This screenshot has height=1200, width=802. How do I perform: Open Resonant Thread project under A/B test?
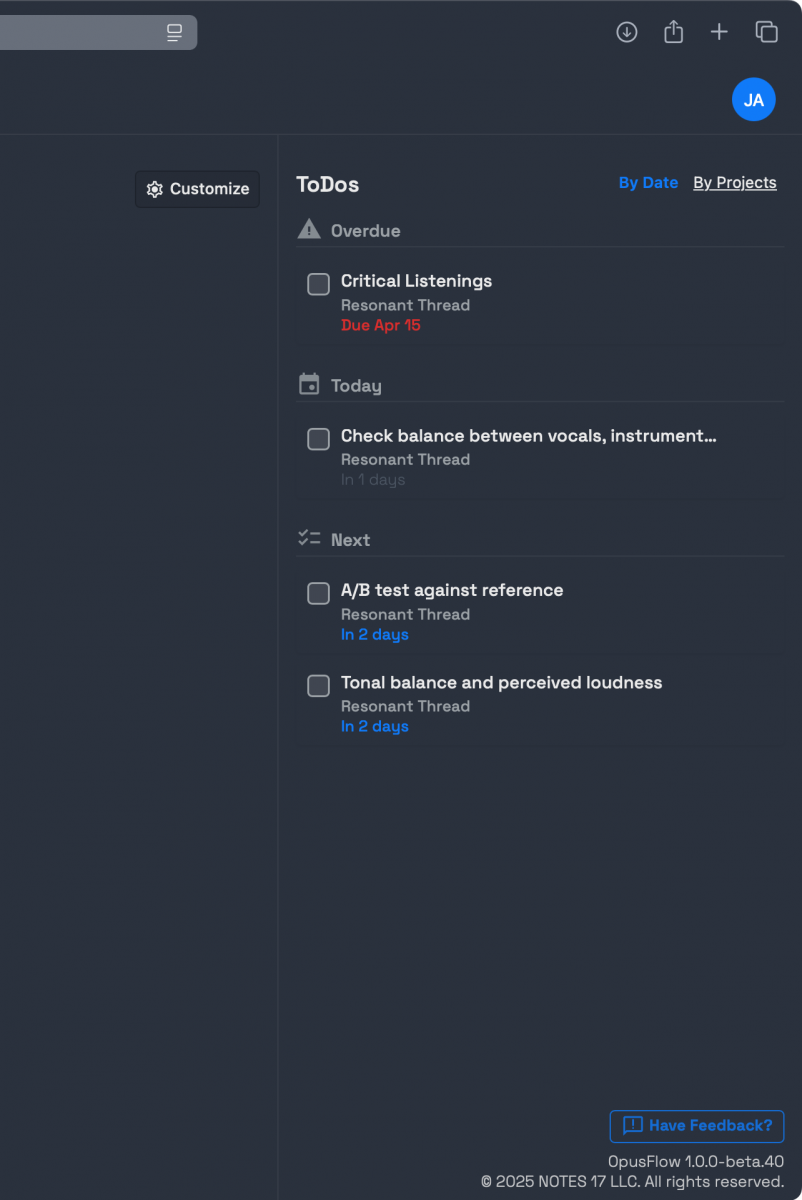click(405, 614)
